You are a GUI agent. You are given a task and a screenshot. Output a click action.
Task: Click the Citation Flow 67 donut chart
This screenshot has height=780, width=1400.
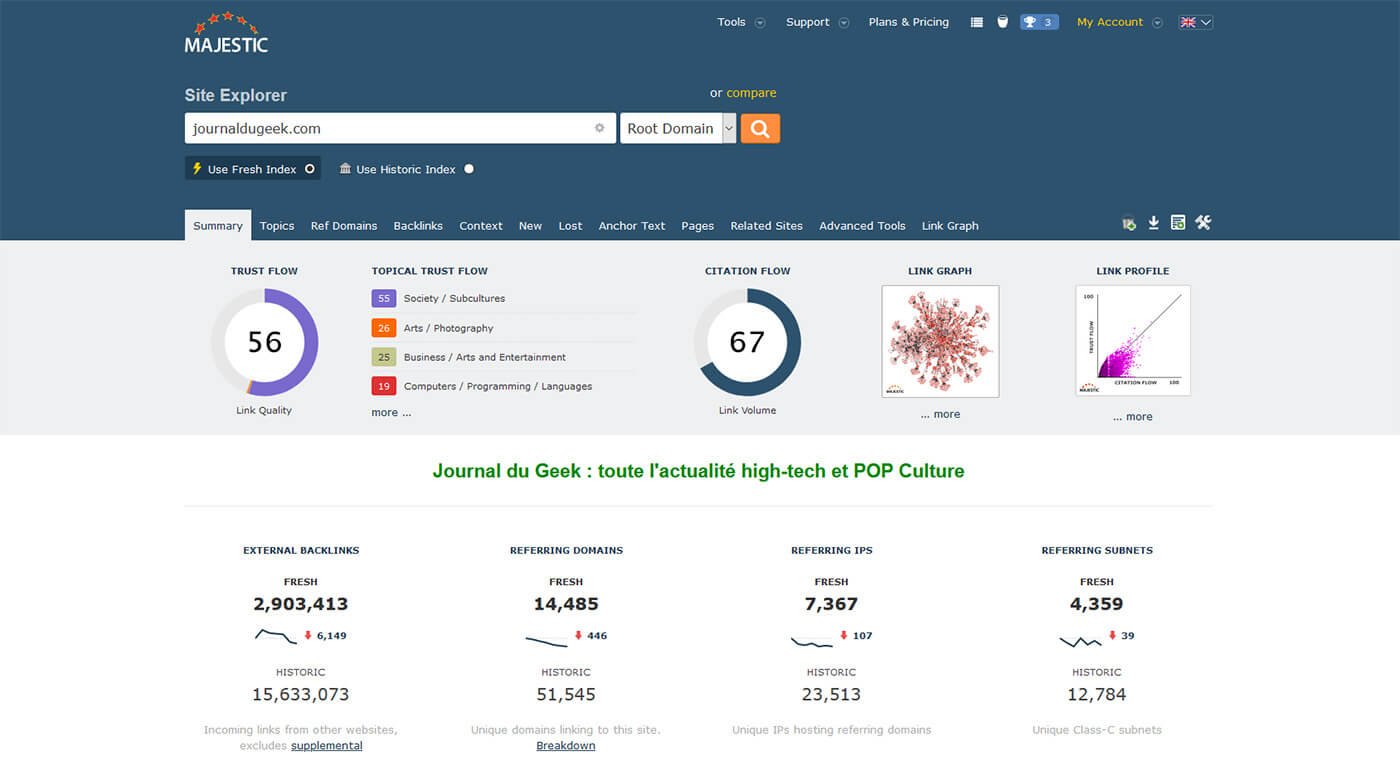point(747,342)
